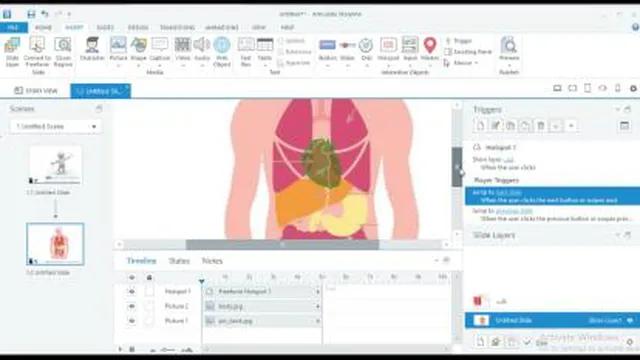640x360 pixels.
Task: Expand the Freeform Hotspot 1 timeline entry
Action: point(318,291)
